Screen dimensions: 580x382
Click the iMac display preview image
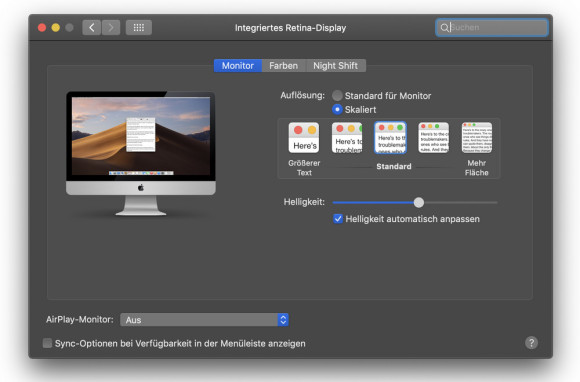141,153
